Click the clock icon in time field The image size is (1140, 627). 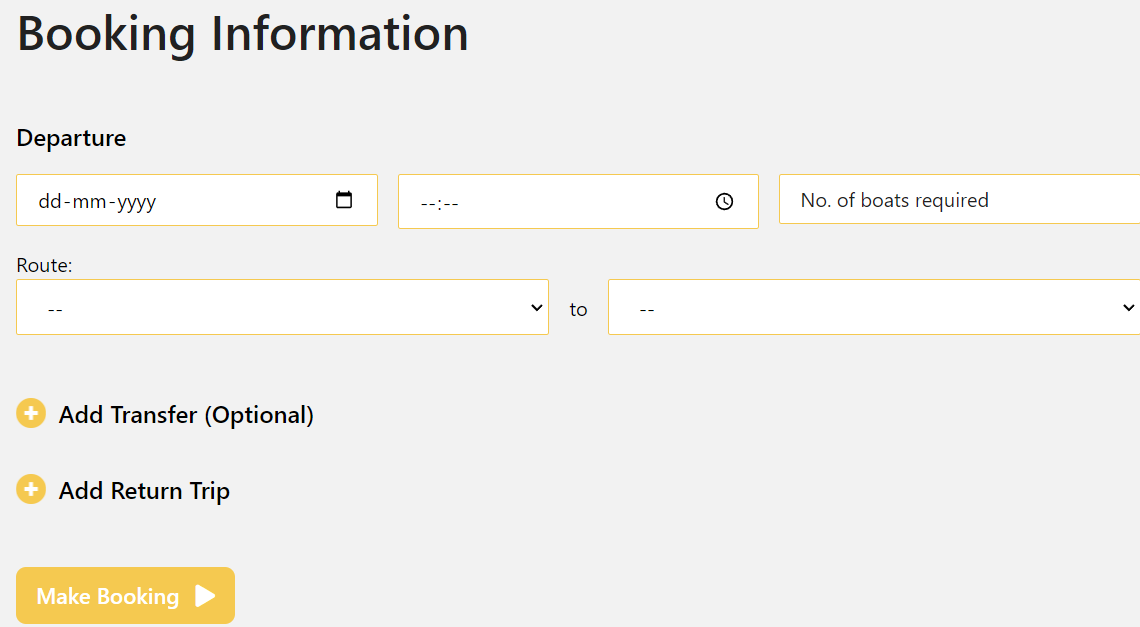coord(725,202)
